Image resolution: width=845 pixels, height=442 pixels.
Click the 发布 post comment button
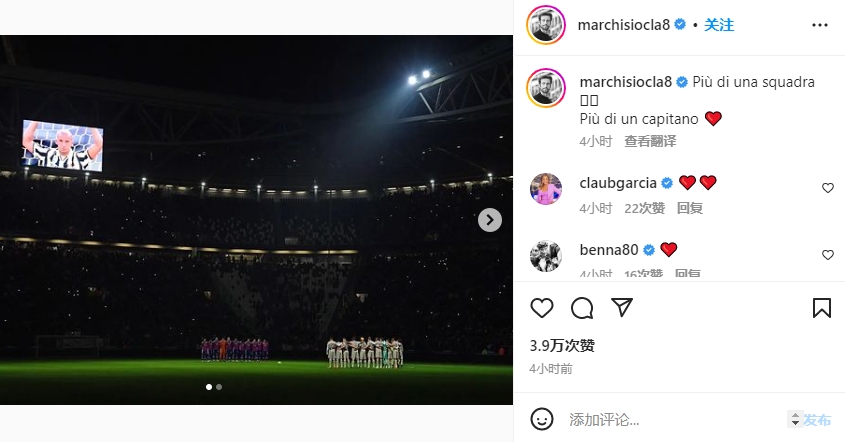[817, 419]
